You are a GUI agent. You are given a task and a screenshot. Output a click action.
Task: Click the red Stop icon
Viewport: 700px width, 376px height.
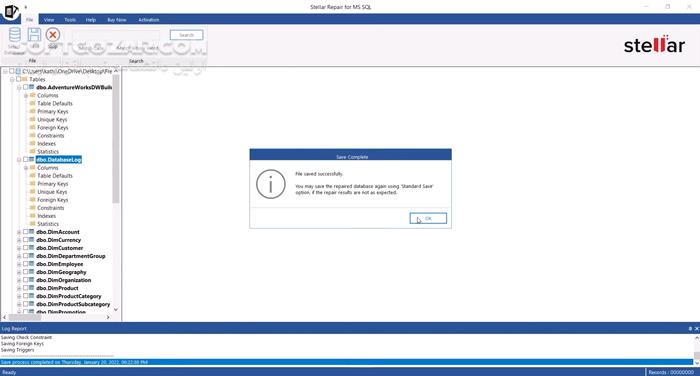pyautogui.click(x=53, y=35)
